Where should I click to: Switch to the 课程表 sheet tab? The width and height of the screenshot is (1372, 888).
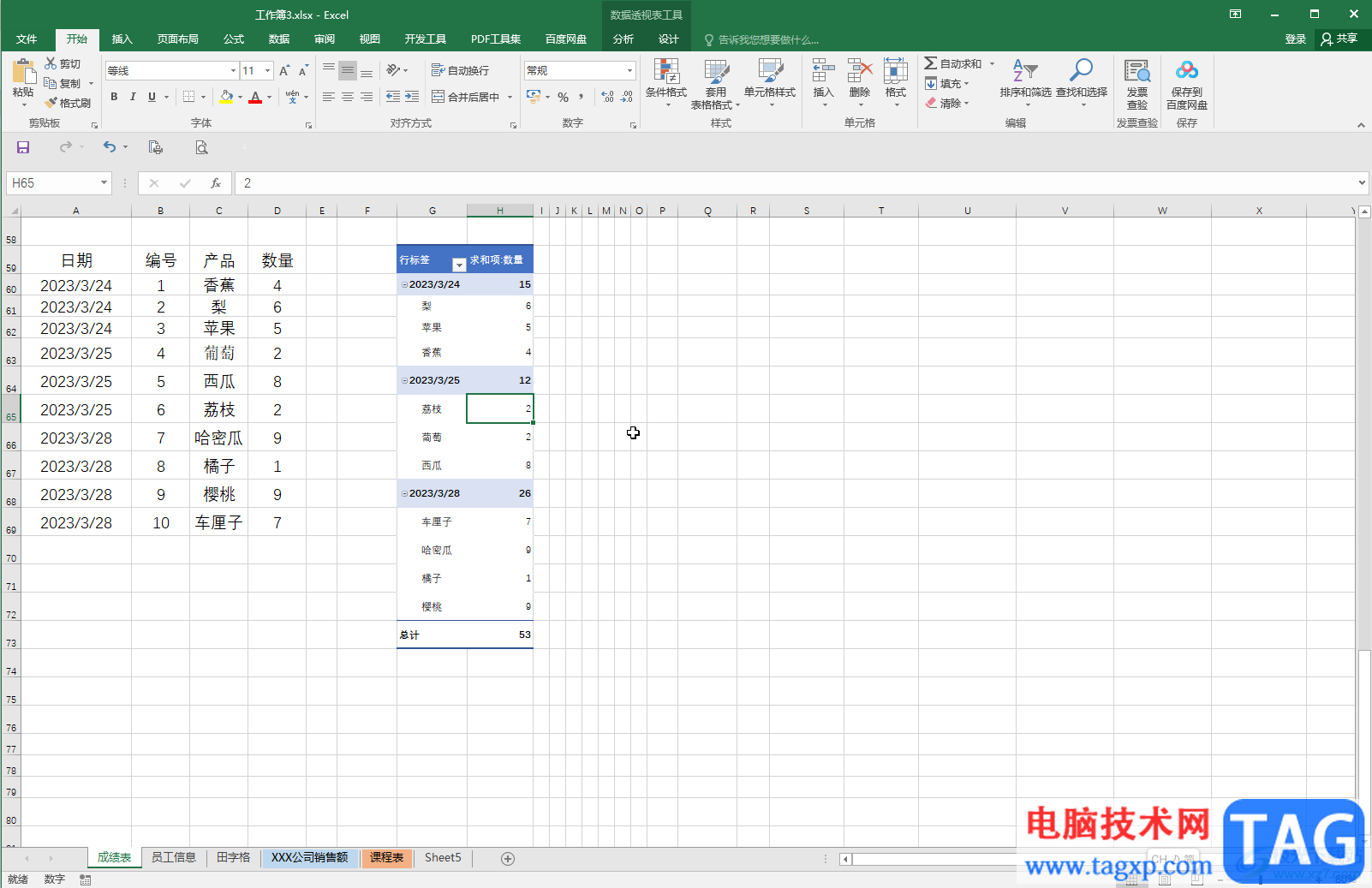tap(387, 857)
